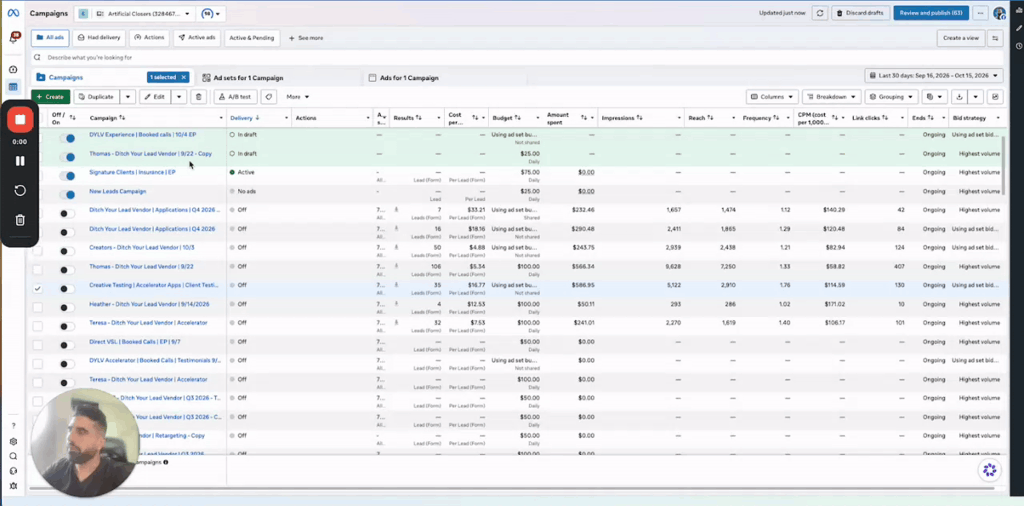
Task: Open the help question mark icon
Action: point(13,426)
